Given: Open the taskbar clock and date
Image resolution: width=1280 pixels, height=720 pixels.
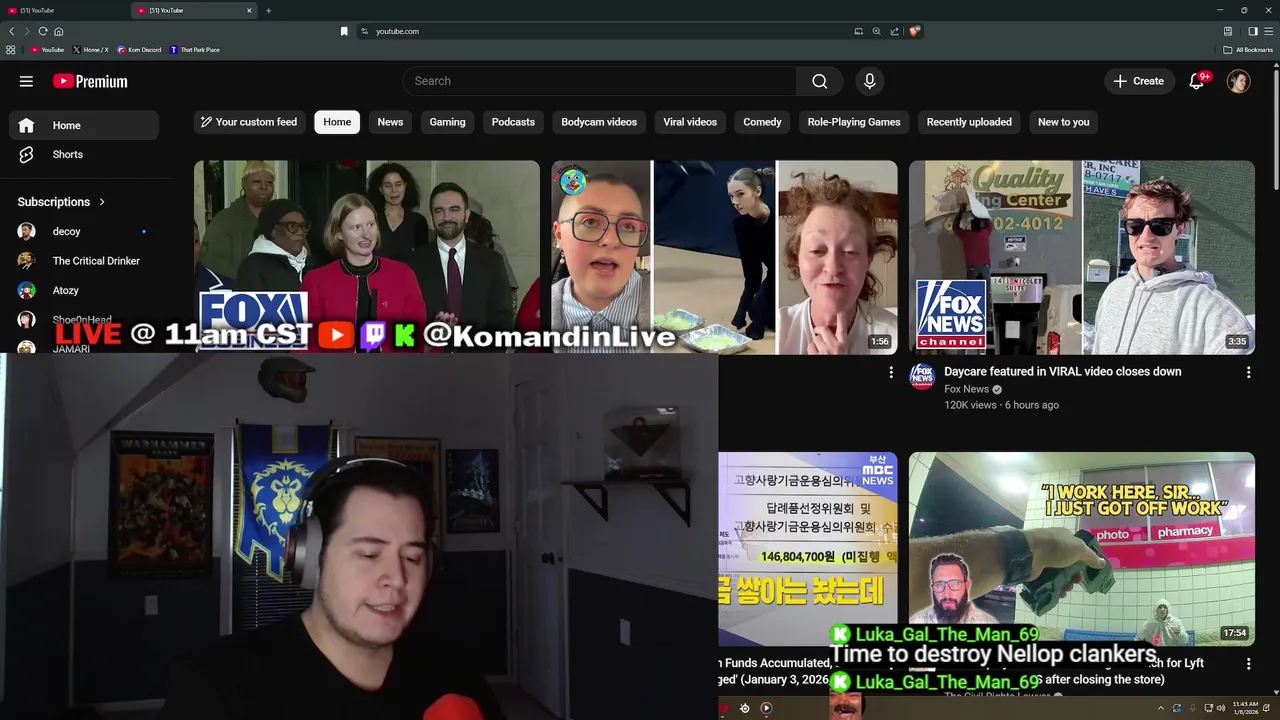Looking at the screenshot, I should 1246,708.
